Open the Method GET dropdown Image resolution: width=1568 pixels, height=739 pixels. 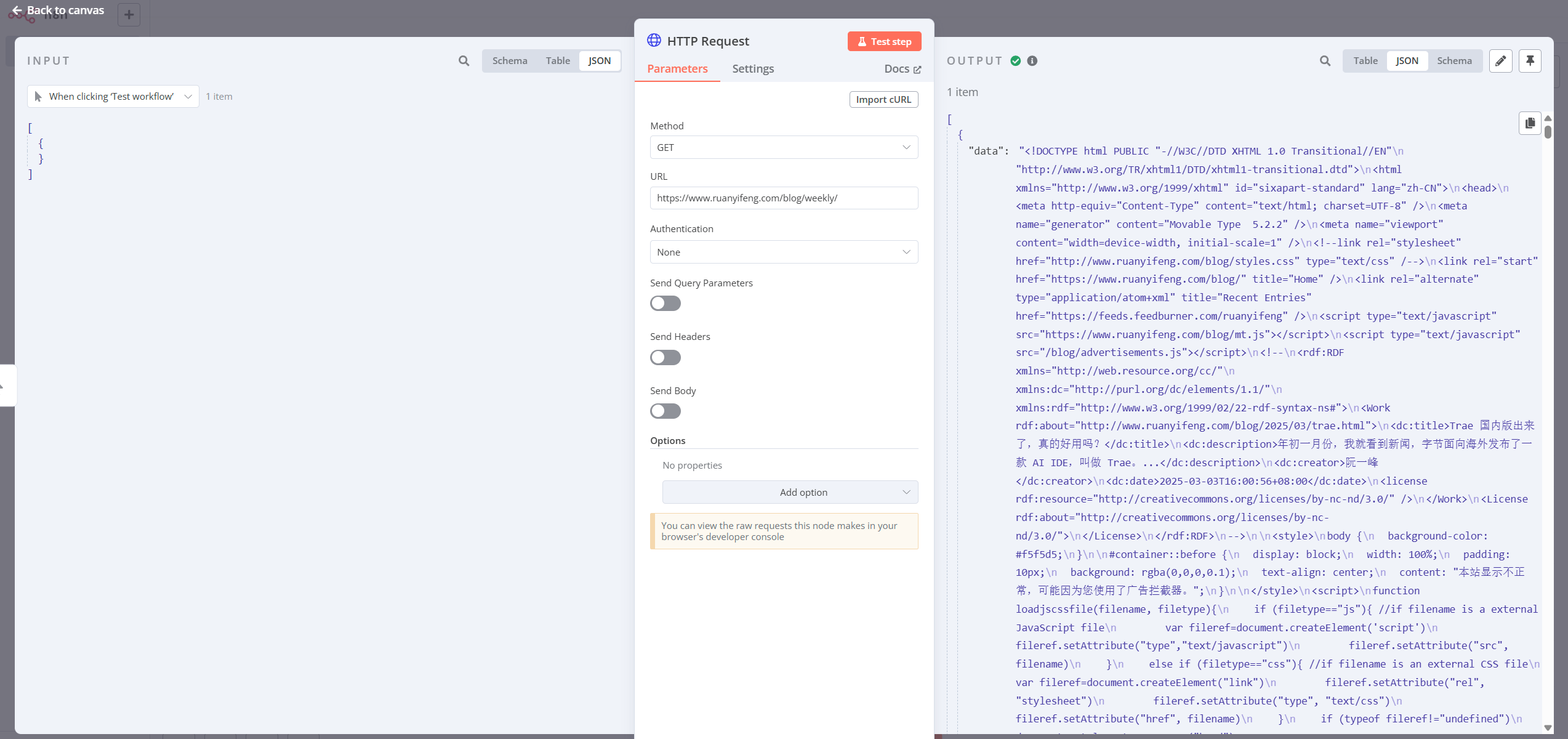tap(783, 148)
